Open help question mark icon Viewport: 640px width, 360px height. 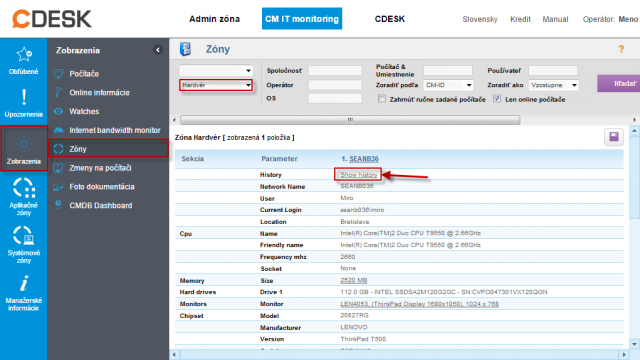(621, 49)
